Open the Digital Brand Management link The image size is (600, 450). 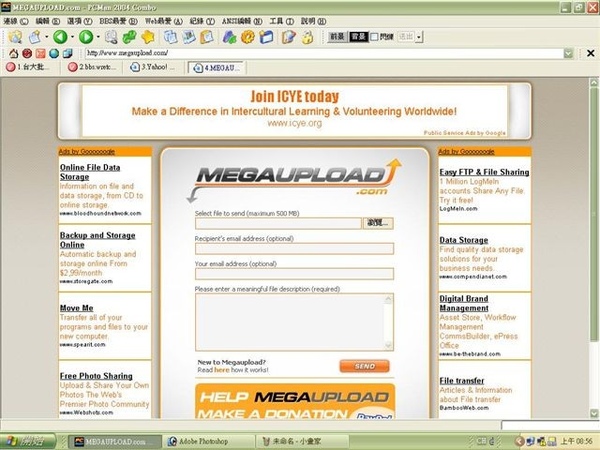tap(464, 303)
